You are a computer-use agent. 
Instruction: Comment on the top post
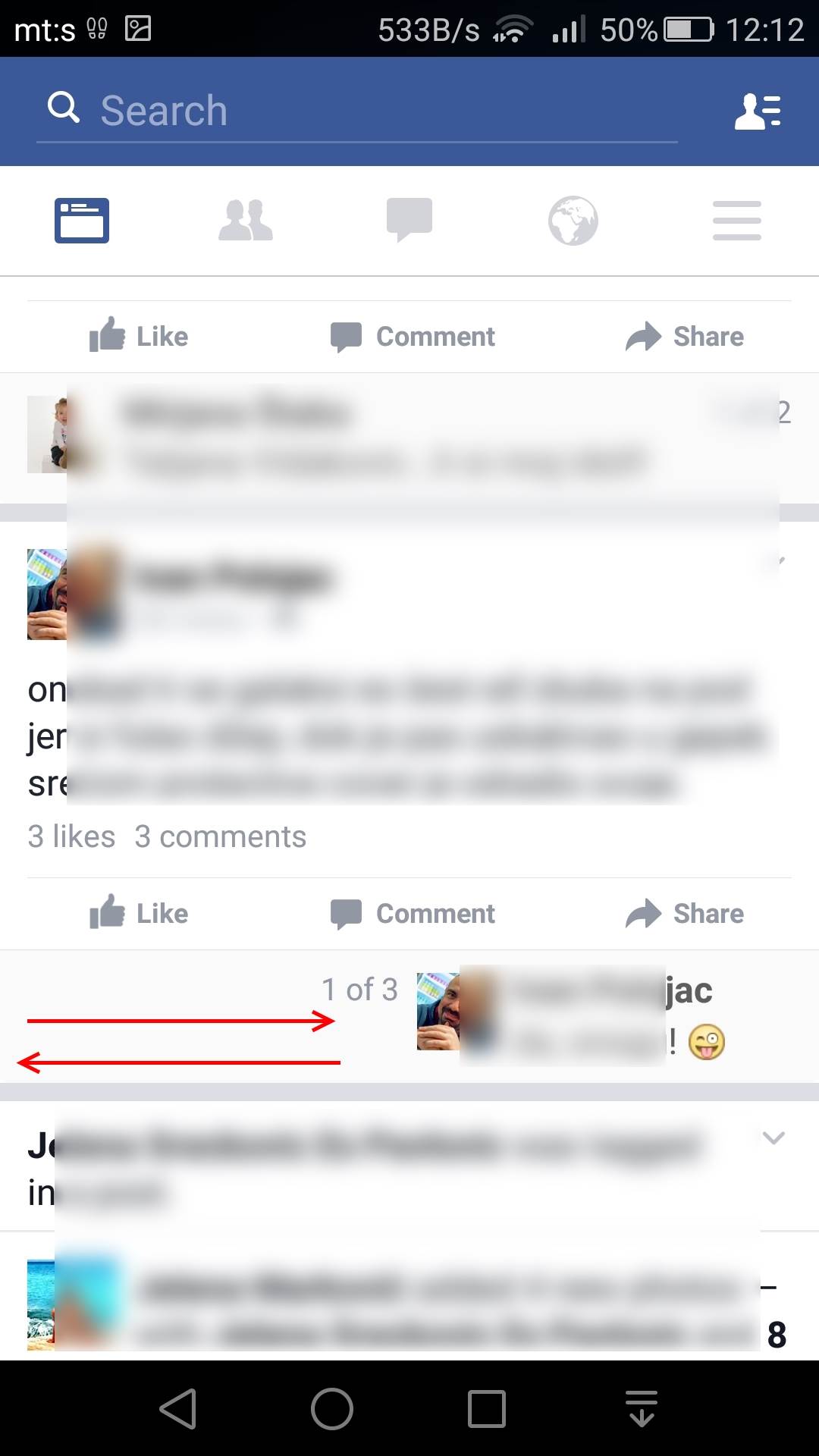pyautogui.click(x=413, y=336)
